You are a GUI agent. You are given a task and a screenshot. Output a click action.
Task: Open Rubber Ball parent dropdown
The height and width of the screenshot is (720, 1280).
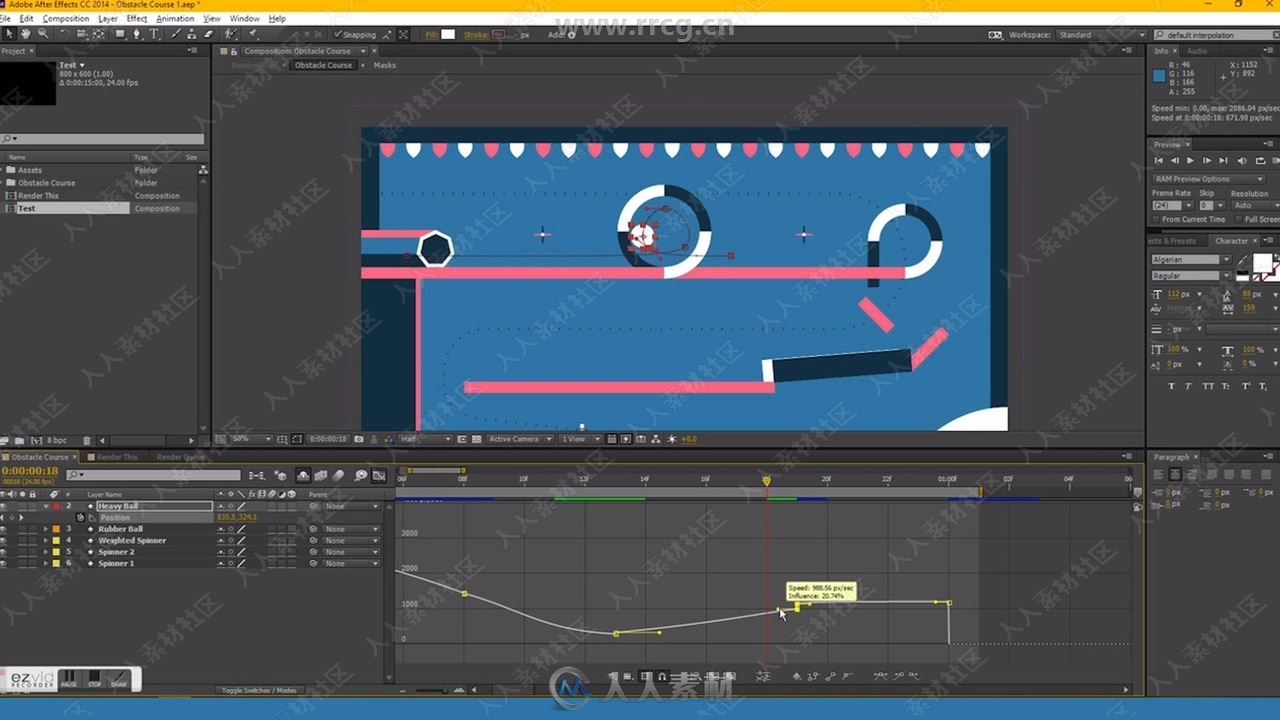click(350, 529)
